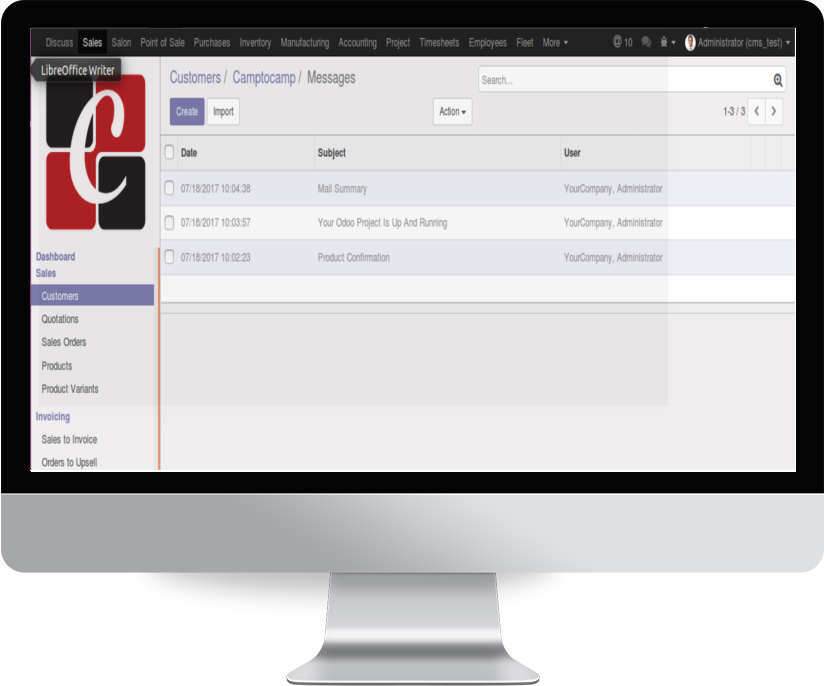Viewport: 824px width, 686px height.
Task: Check the Product Confirmation row checkbox
Action: [x=169, y=257]
